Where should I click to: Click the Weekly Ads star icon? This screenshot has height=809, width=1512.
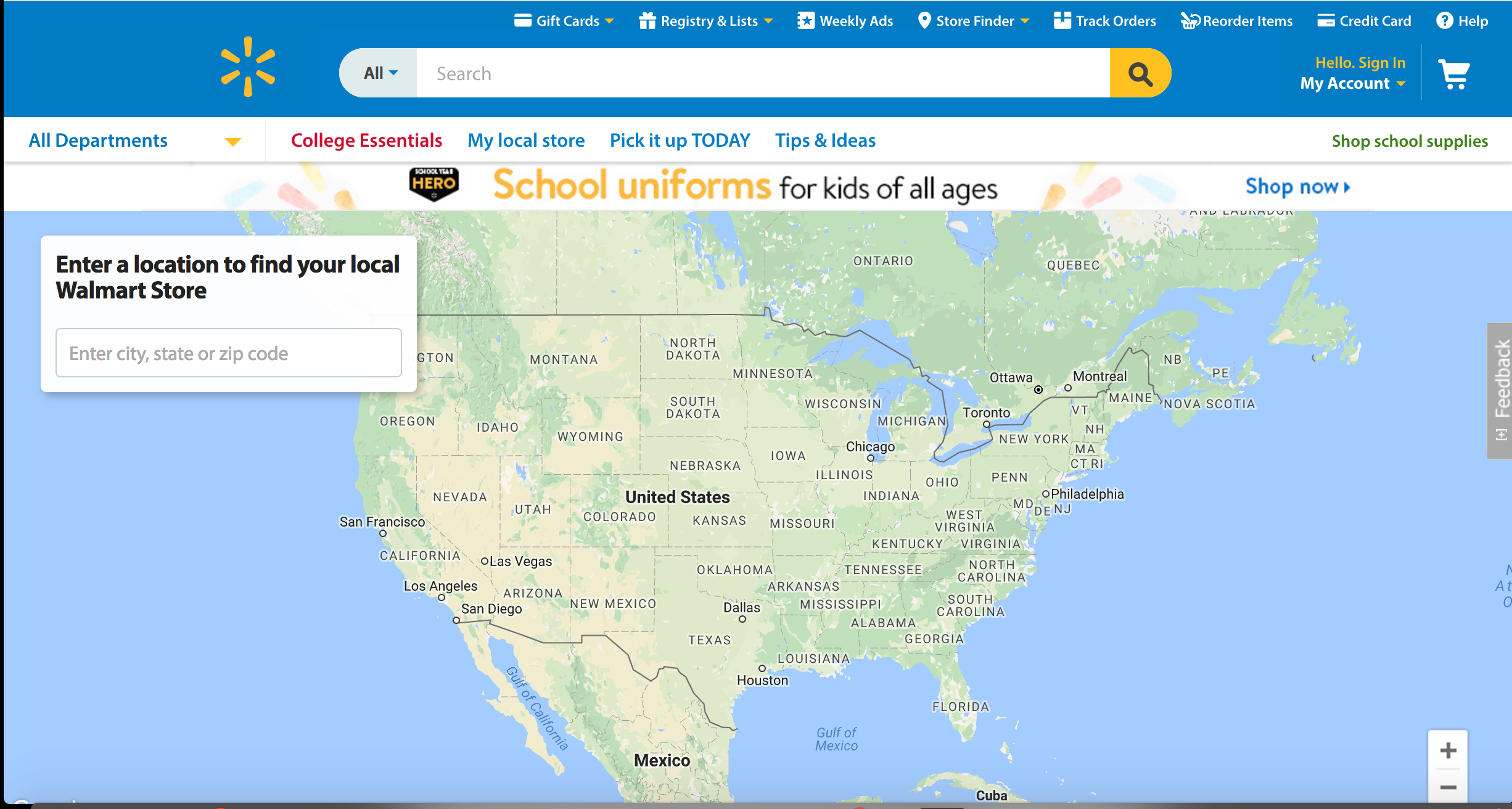point(805,20)
